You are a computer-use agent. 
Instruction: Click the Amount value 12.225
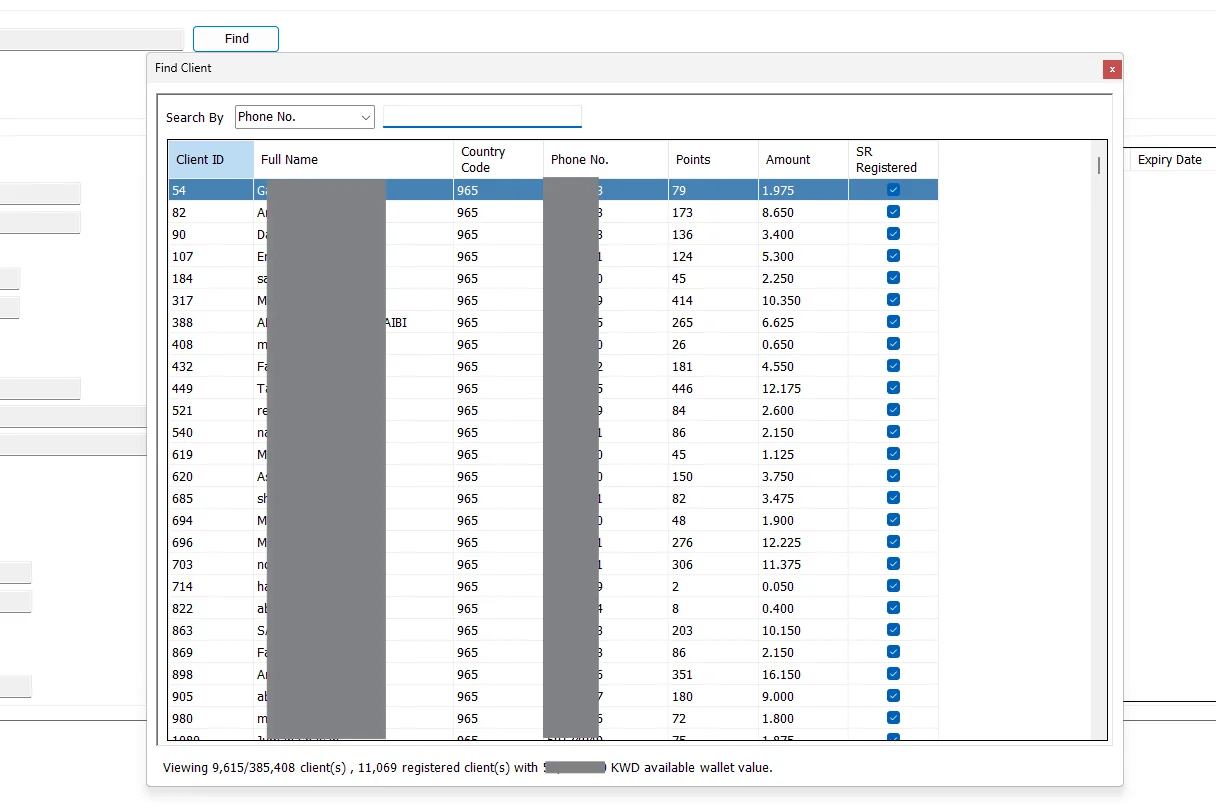tap(781, 542)
